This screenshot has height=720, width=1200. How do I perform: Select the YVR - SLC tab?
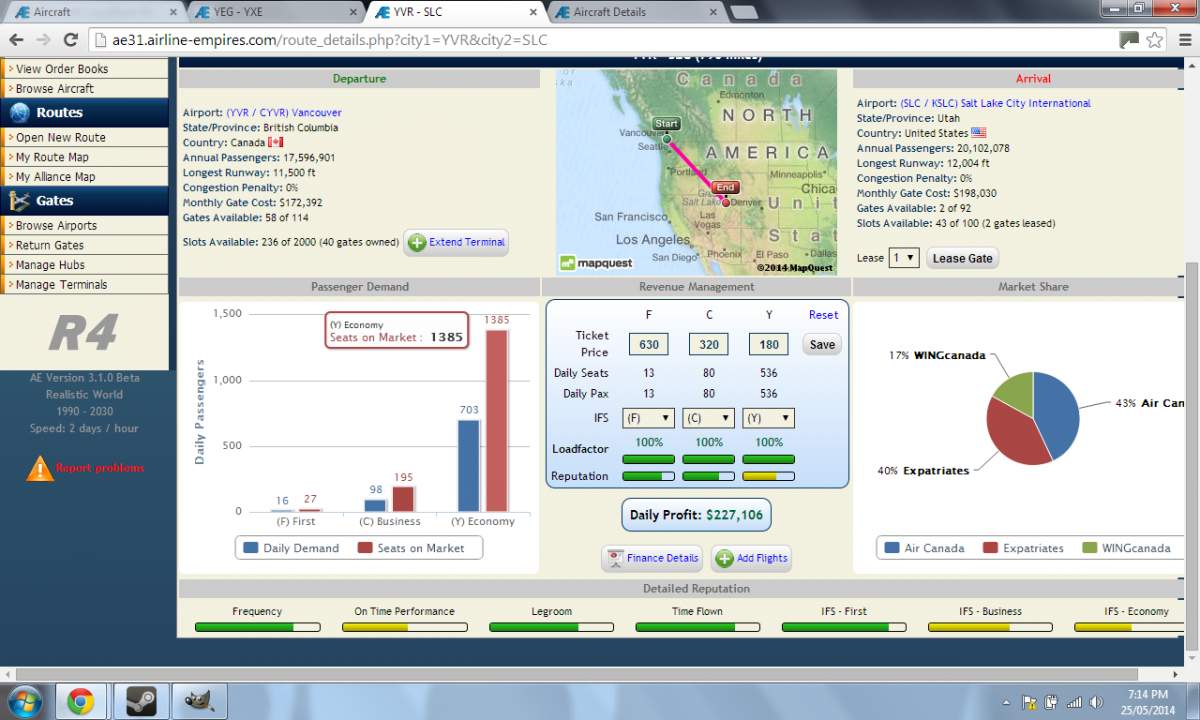click(454, 12)
